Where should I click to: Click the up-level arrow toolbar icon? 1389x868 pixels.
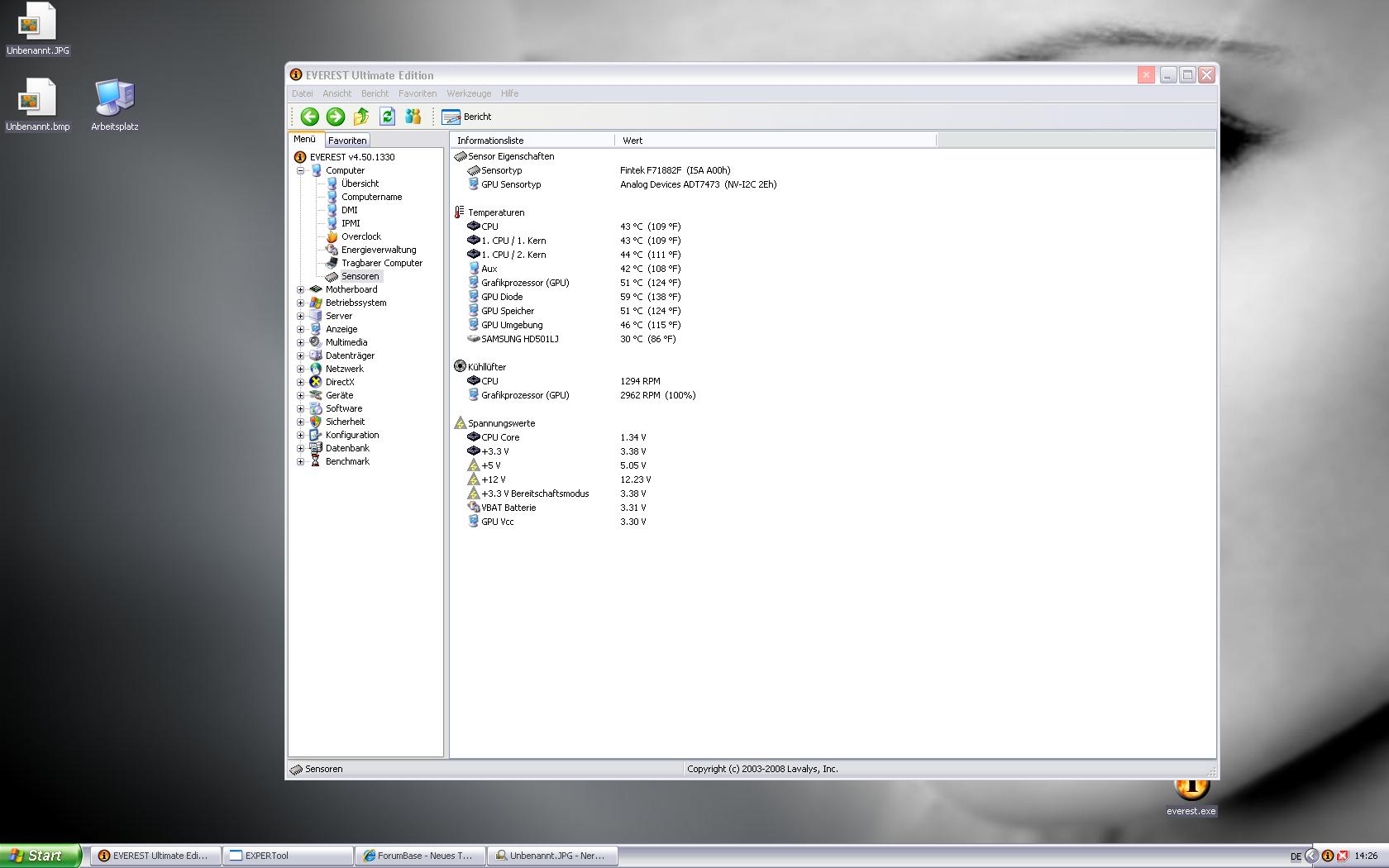click(x=361, y=117)
